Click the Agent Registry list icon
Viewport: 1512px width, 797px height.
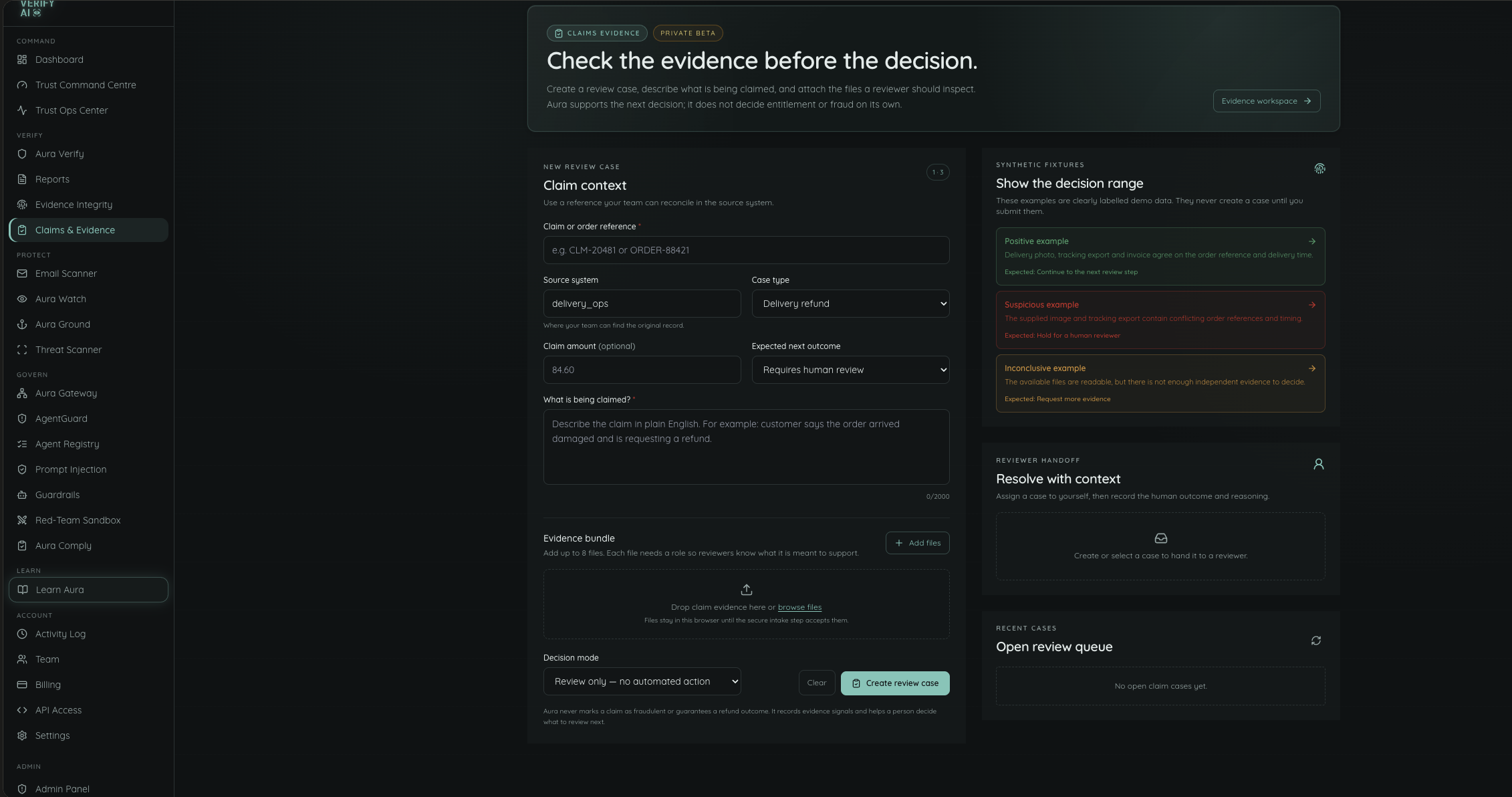click(22, 444)
